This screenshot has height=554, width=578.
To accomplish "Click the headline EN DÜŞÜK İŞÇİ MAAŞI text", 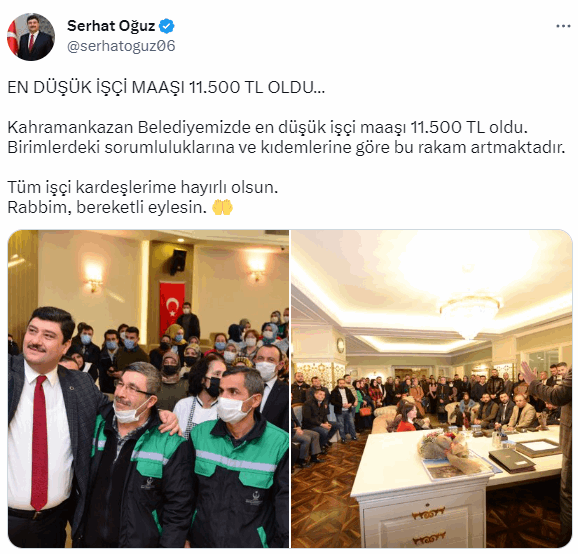I will [x=166, y=87].
